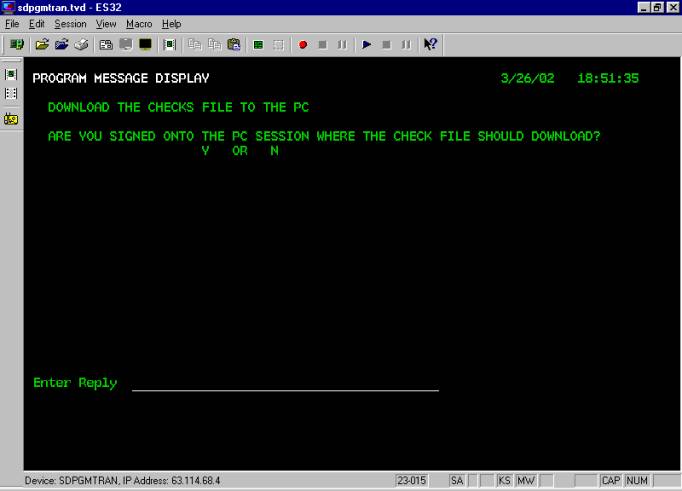
Task: Click the paste clipboard toolbar icon
Action: coord(233,44)
